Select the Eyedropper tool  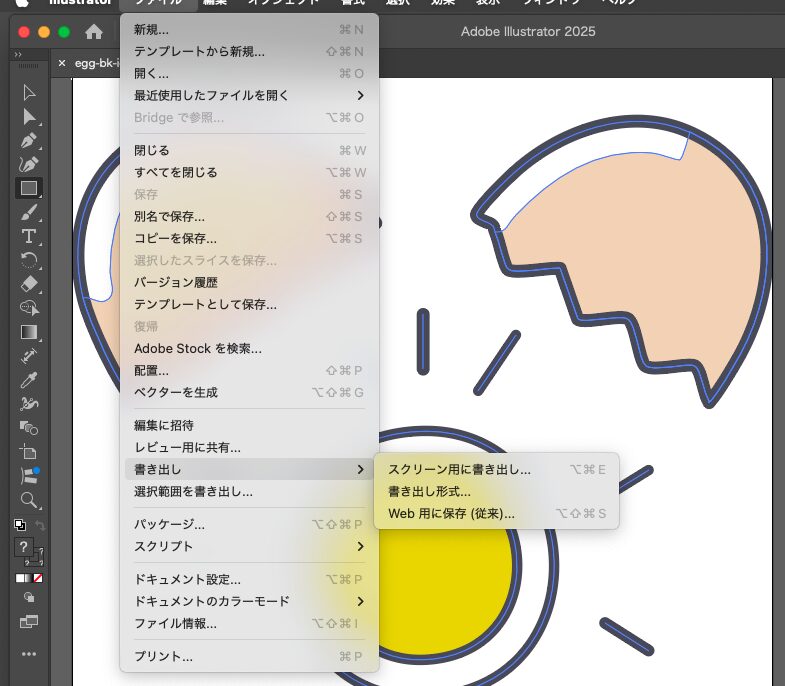click(x=29, y=380)
